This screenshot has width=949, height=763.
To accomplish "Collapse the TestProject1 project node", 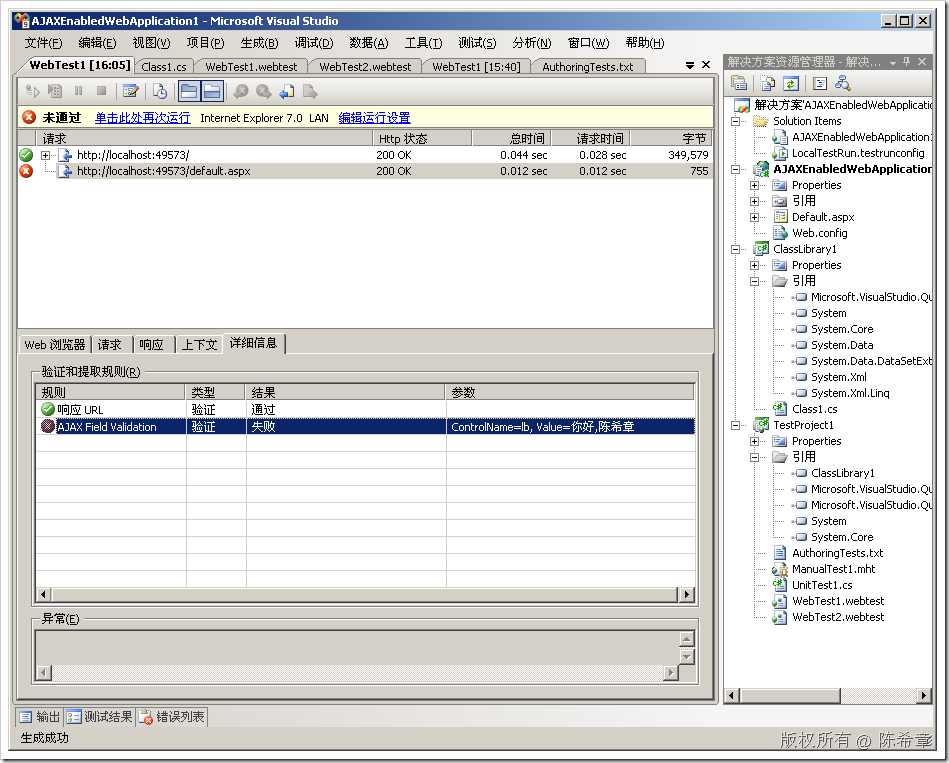I will coord(735,425).
